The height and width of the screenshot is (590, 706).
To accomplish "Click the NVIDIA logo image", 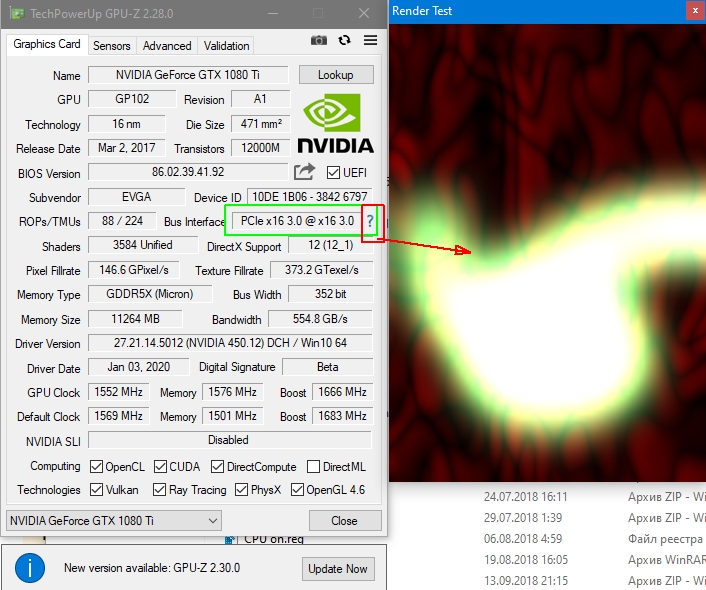I will tap(336, 123).
